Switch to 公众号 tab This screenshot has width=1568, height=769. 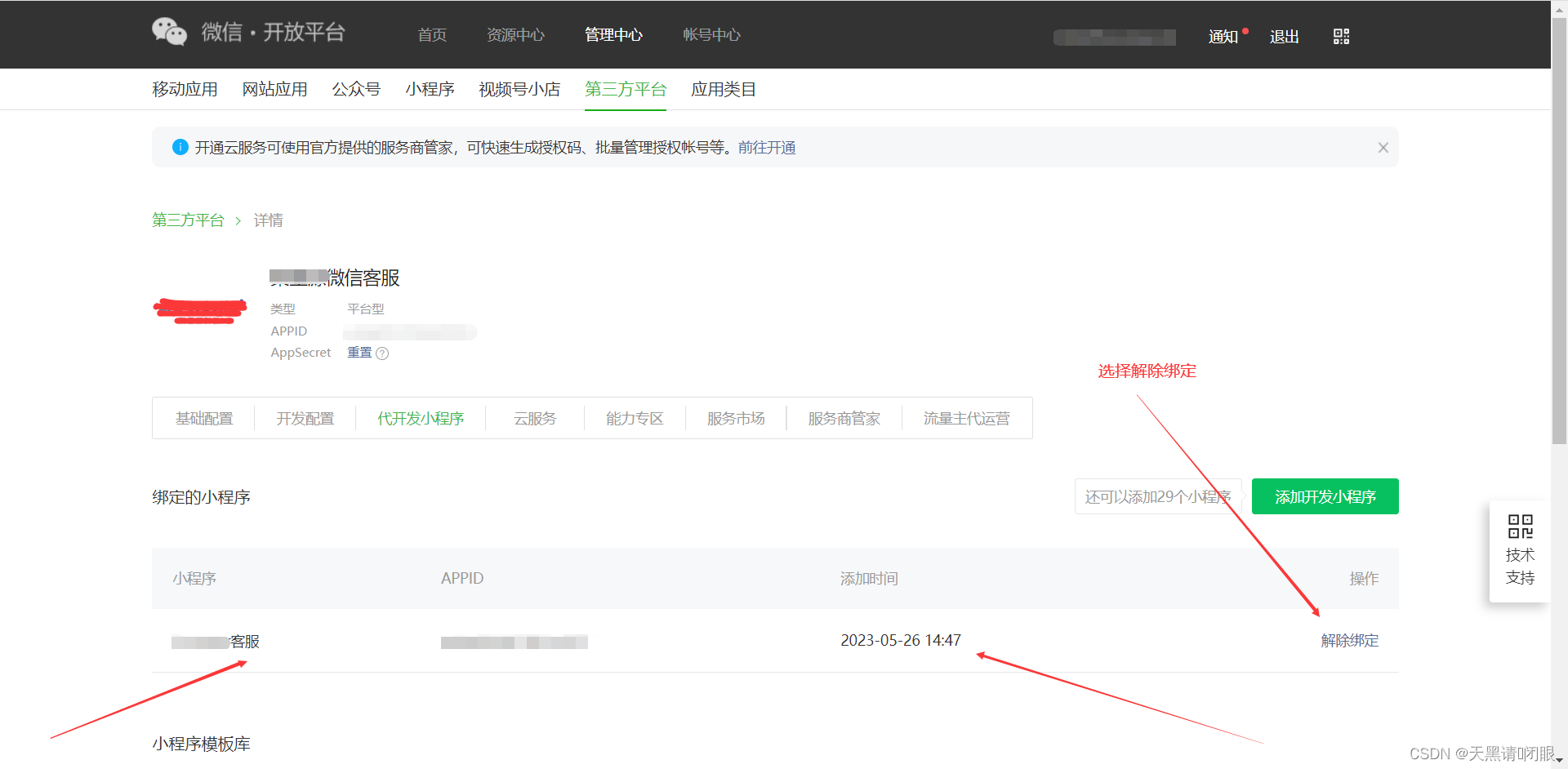tap(356, 89)
